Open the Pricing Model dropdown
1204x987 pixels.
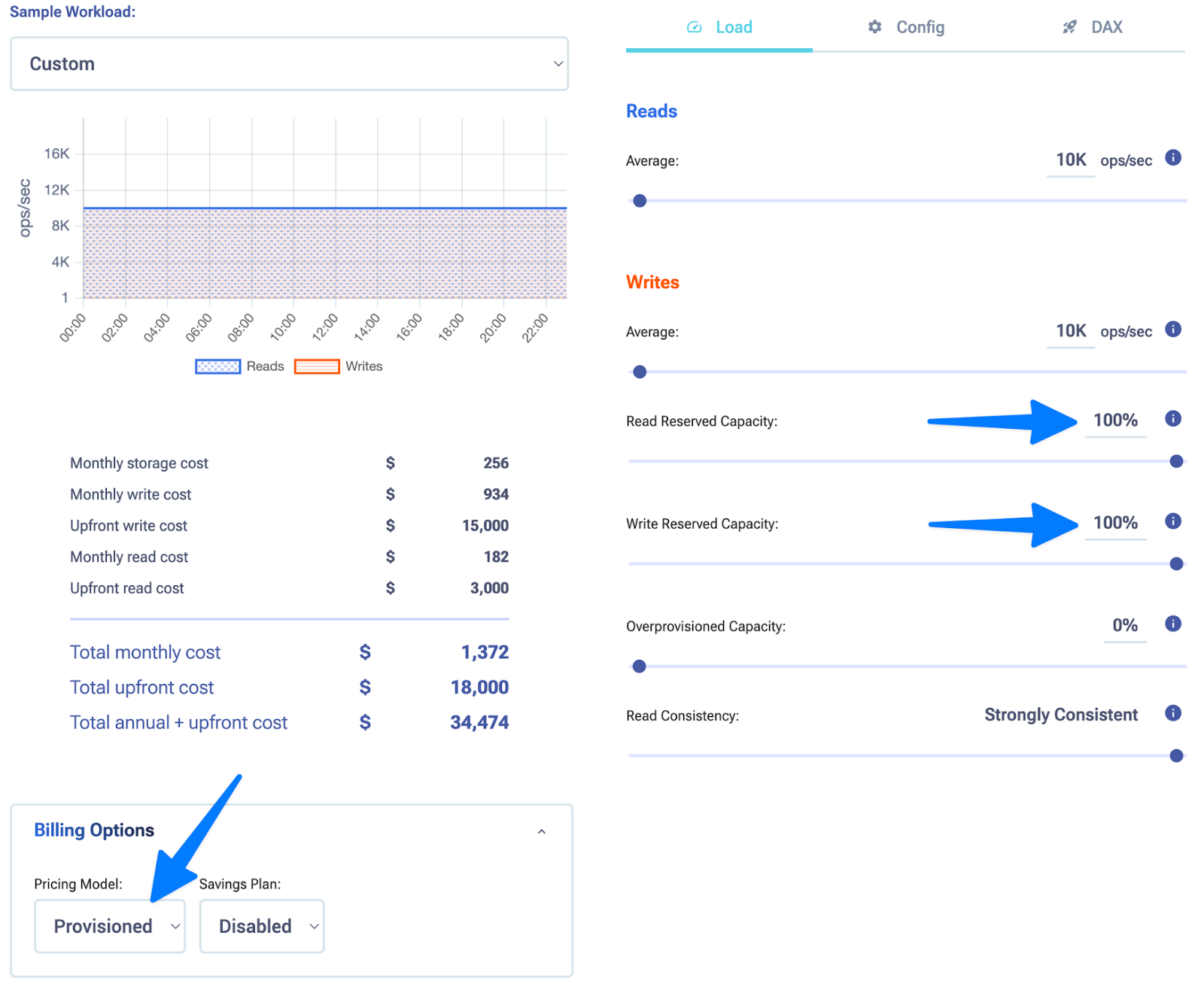(x=110, y=926)
